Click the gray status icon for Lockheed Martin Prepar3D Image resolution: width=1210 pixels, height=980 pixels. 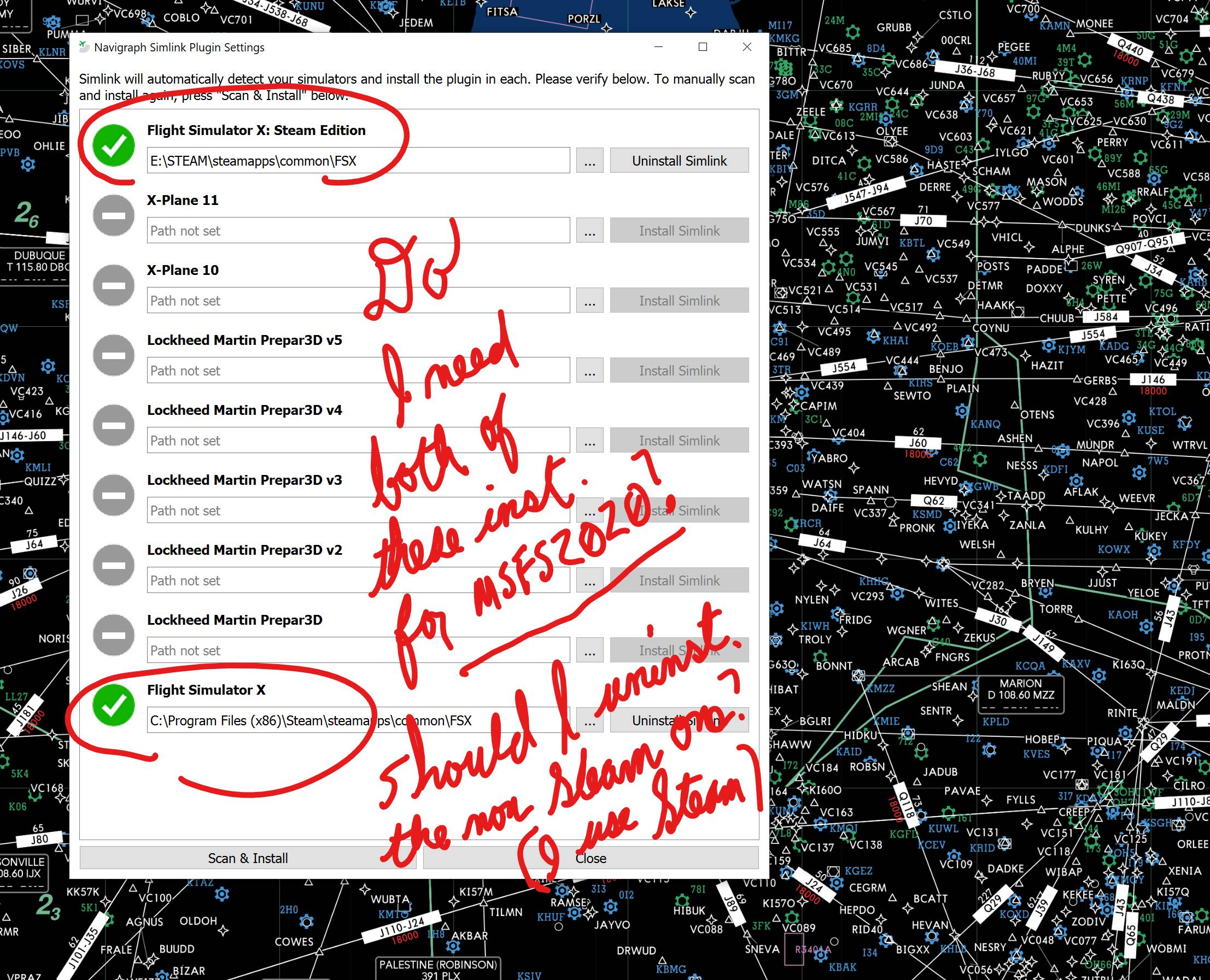click(x=114, y=636)
